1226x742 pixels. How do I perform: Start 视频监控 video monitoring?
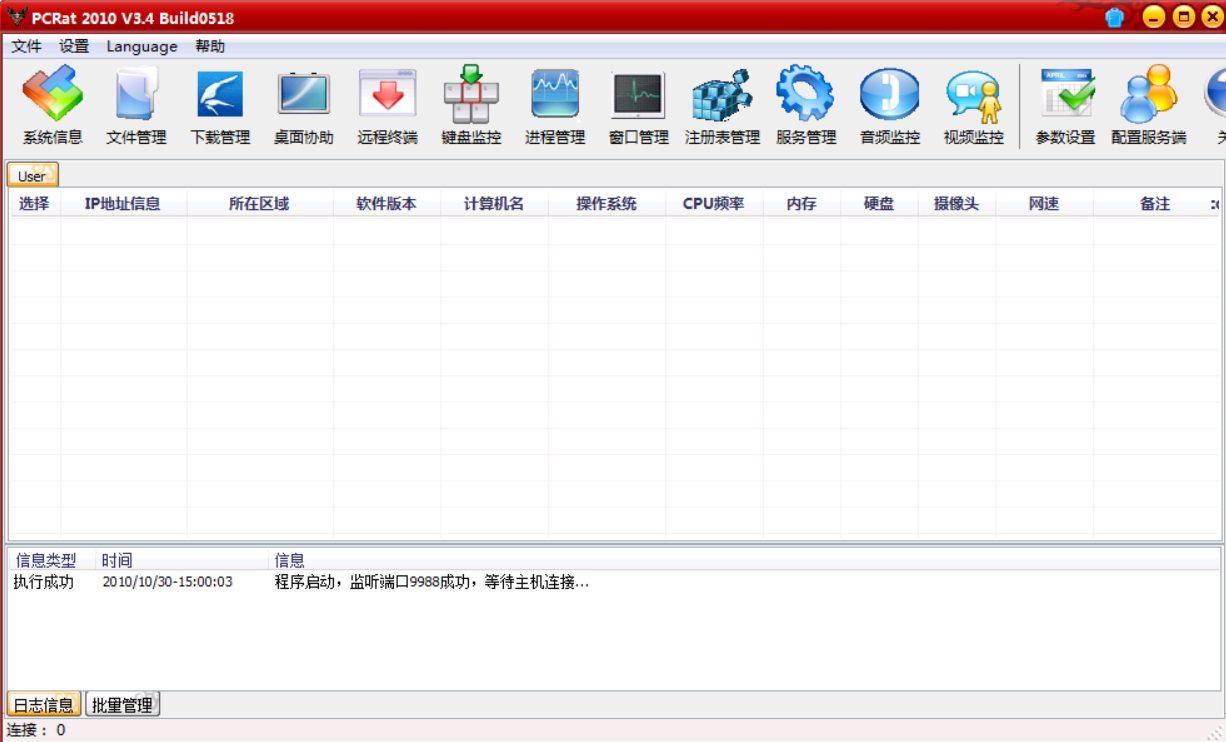coord(973,105)
